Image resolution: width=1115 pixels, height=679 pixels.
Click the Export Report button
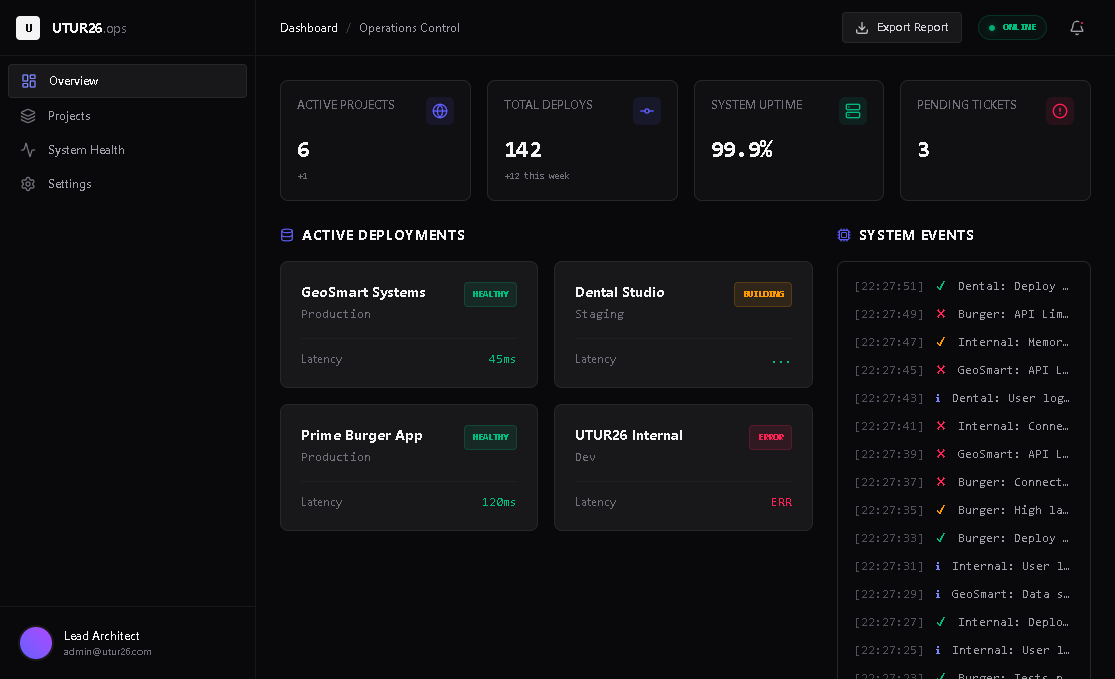[901, 27]
